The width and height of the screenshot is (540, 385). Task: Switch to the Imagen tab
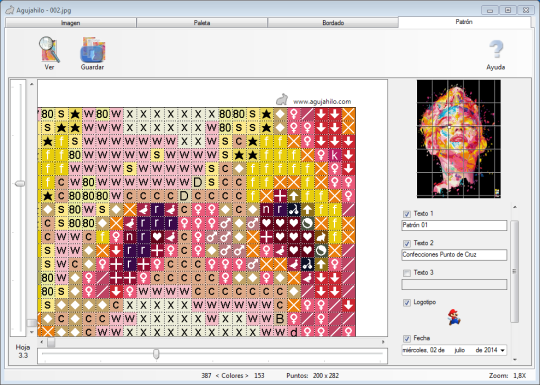tap(71, 23)
